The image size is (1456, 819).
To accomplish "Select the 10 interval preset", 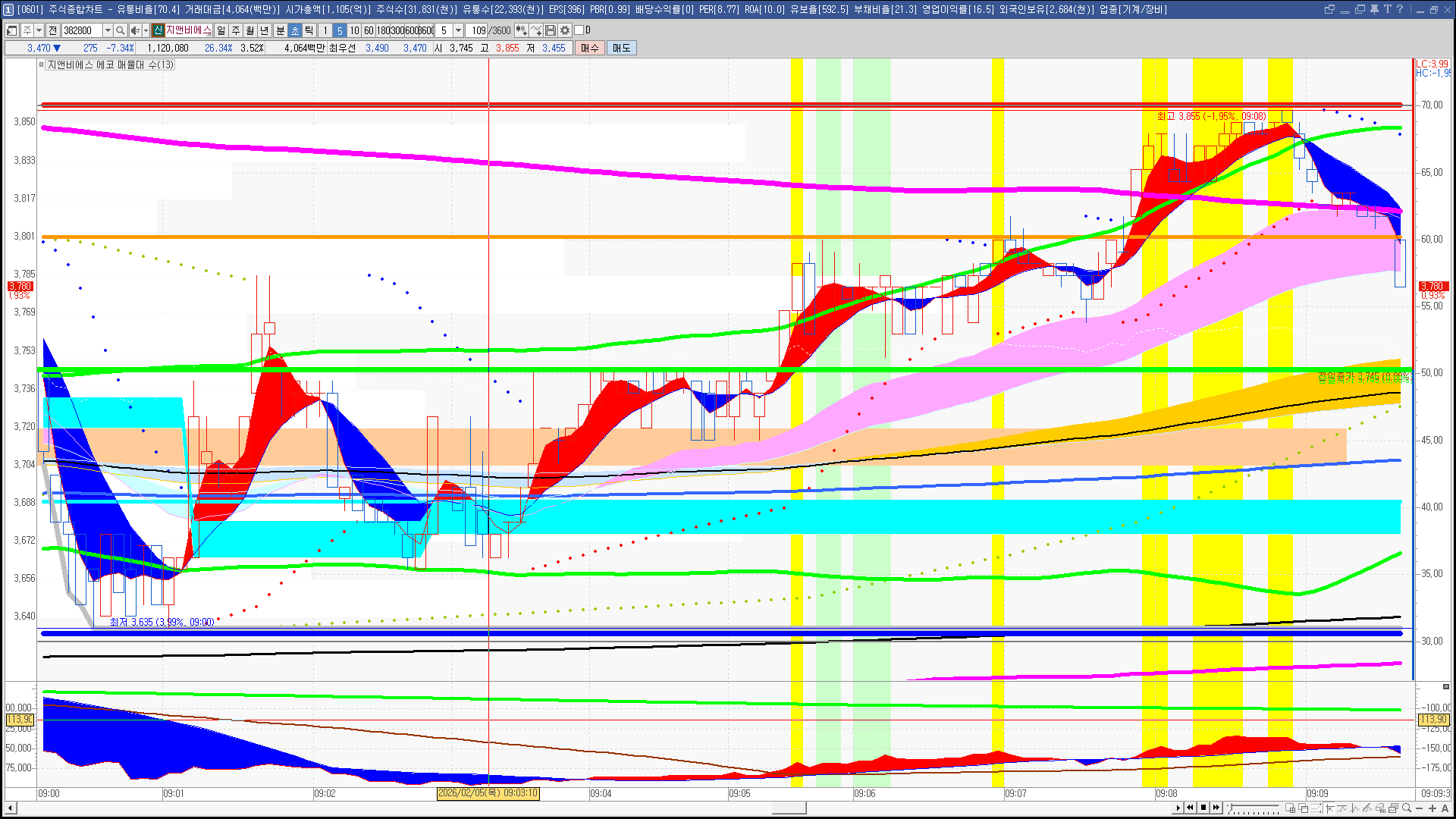I will (x=354, y=30).
